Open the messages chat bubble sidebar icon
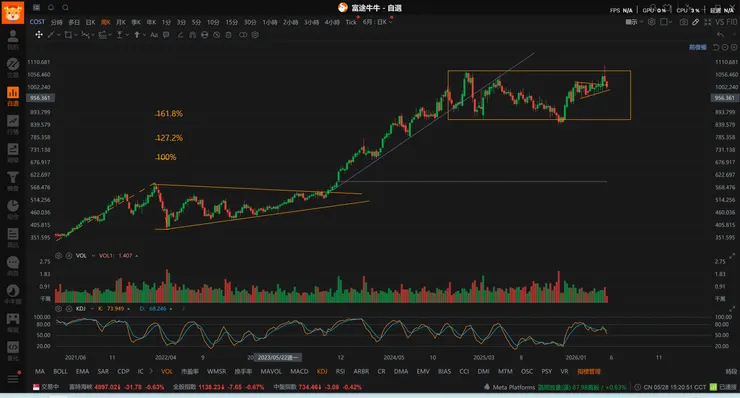This screenshot has width=740, height=398. [13, 262]
